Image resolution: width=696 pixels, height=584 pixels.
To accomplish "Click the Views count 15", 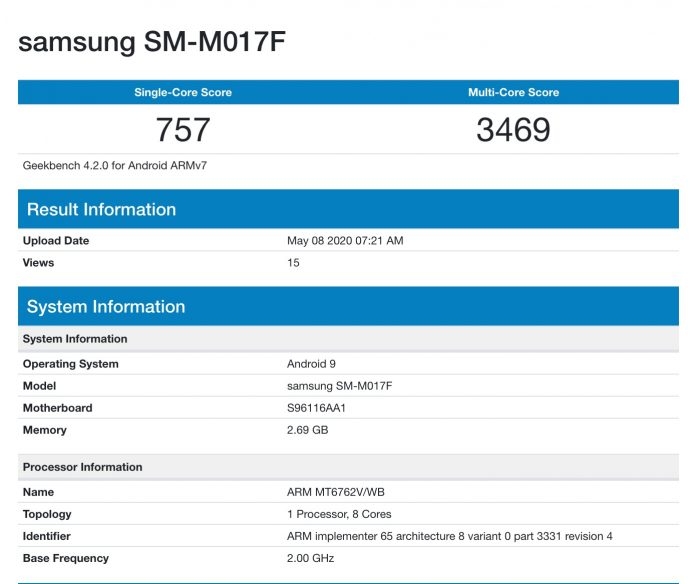I will (293, 263).
